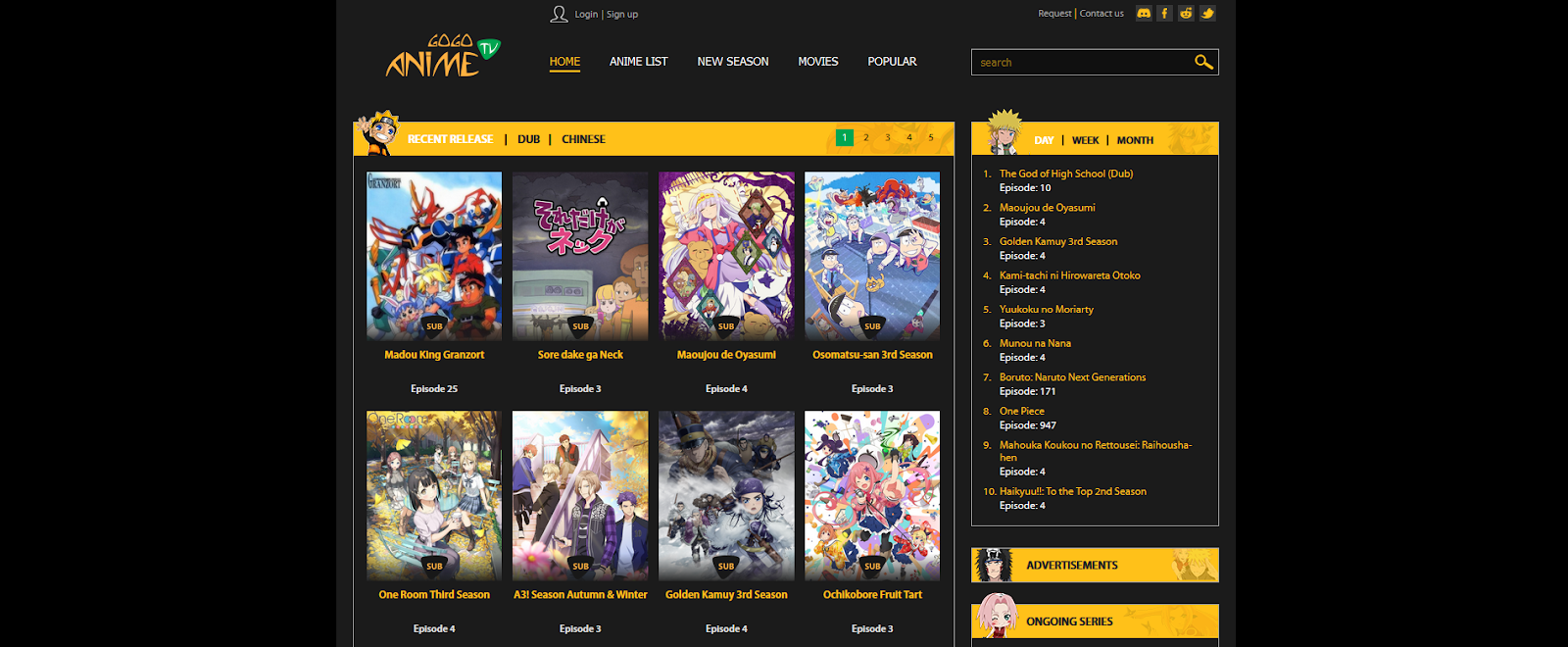Viewport: 1568px width, 647px height.
Task: Click the search magnifier icon
Action: 1203,62
